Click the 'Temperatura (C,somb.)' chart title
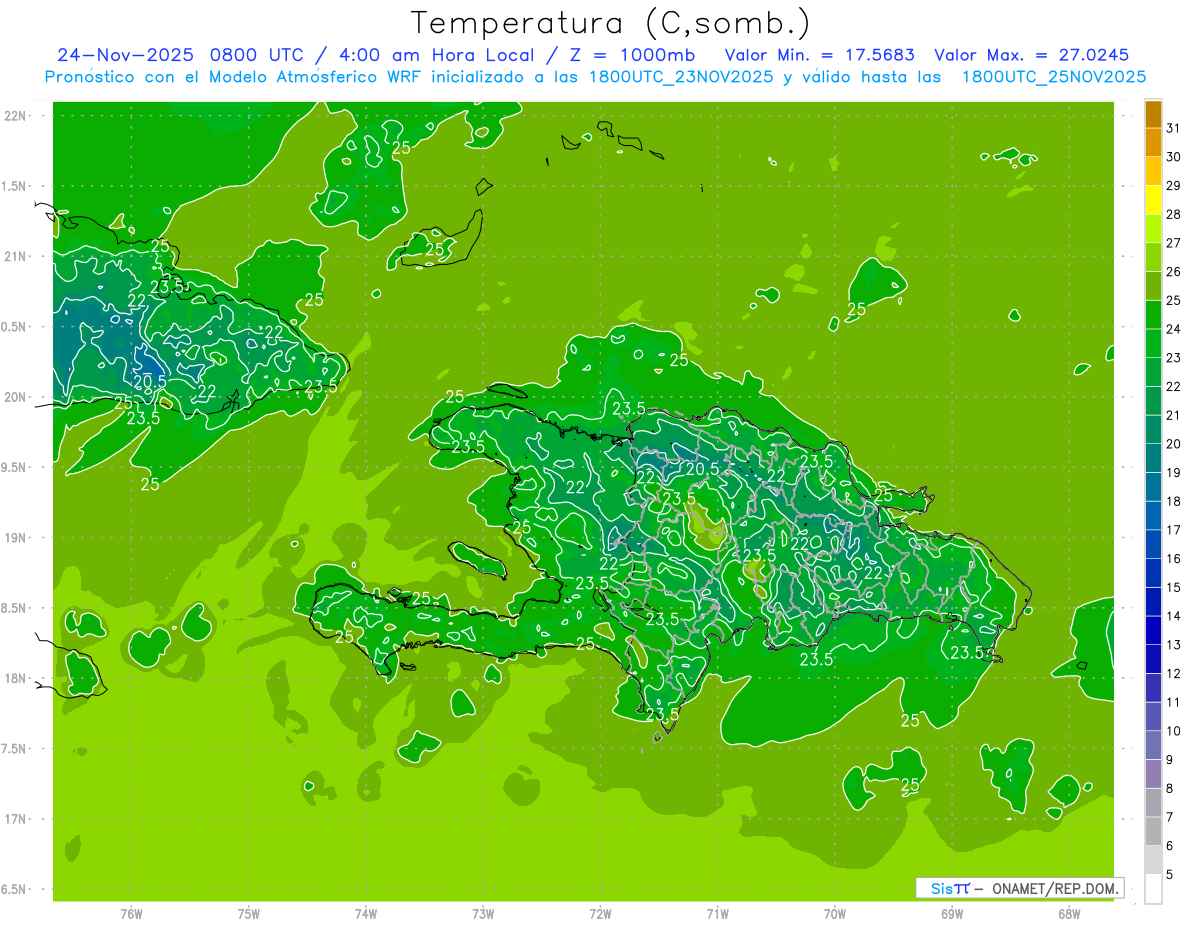The width and height of the screenshot is (1200, 927). click(x=611, y=22)
